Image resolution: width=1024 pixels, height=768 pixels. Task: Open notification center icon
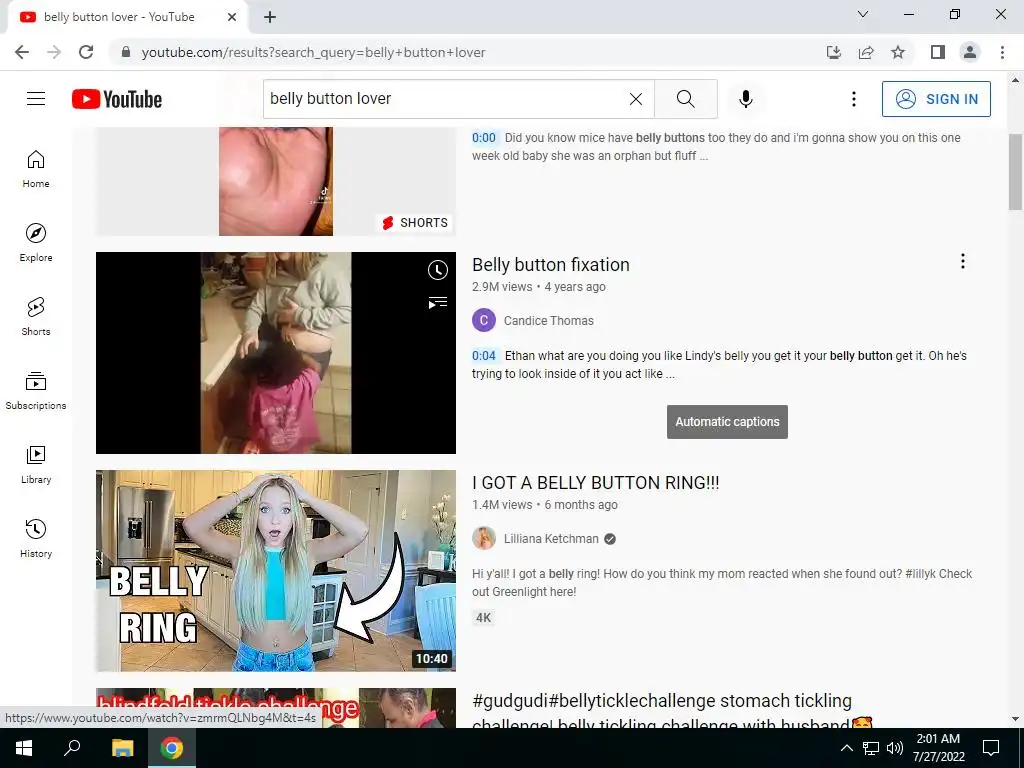[991, 748]
